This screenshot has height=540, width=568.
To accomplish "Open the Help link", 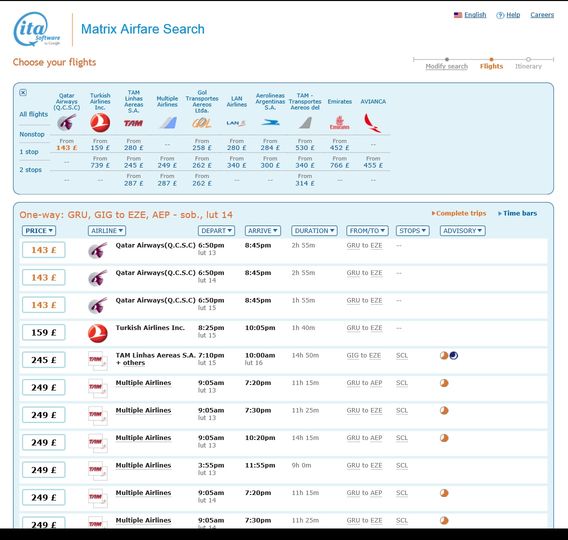I will [x=508, y=15].
